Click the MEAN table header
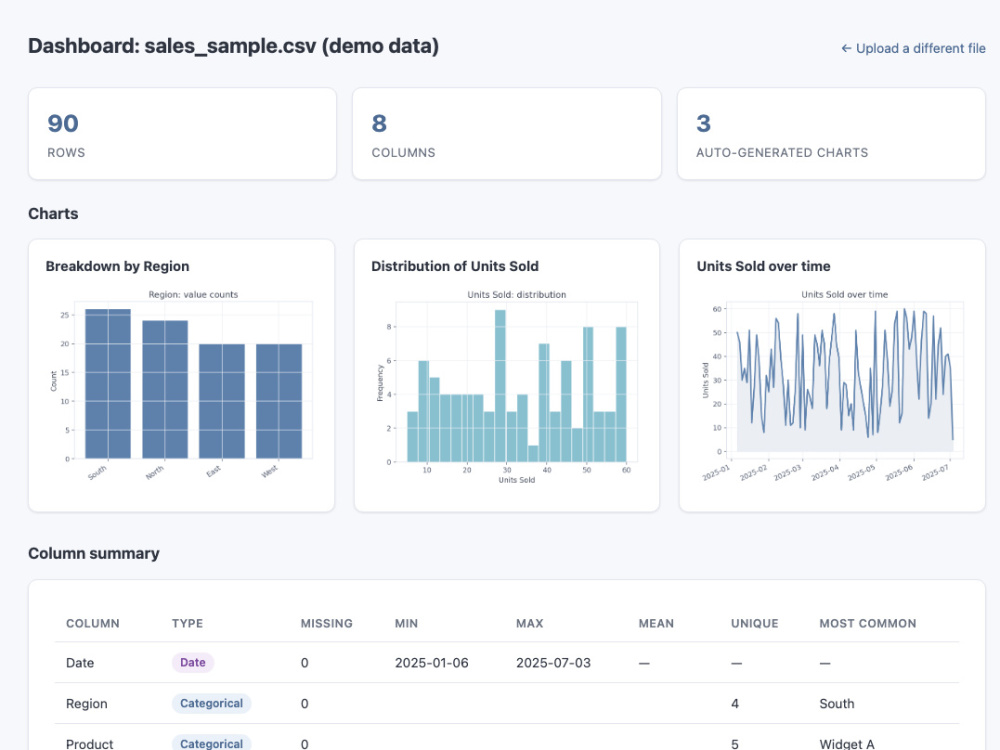The image size is (1000, 750). pos(656,624)
